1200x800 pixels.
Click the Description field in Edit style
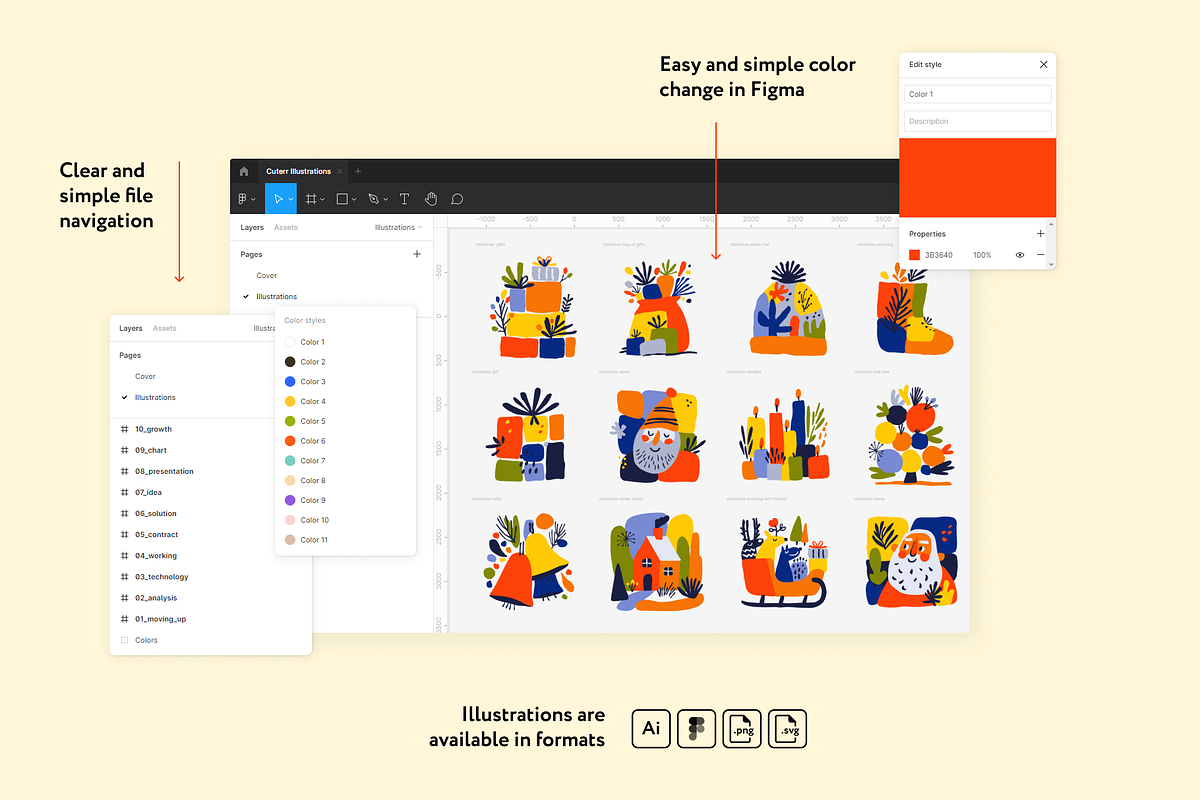tap(978, 121)
